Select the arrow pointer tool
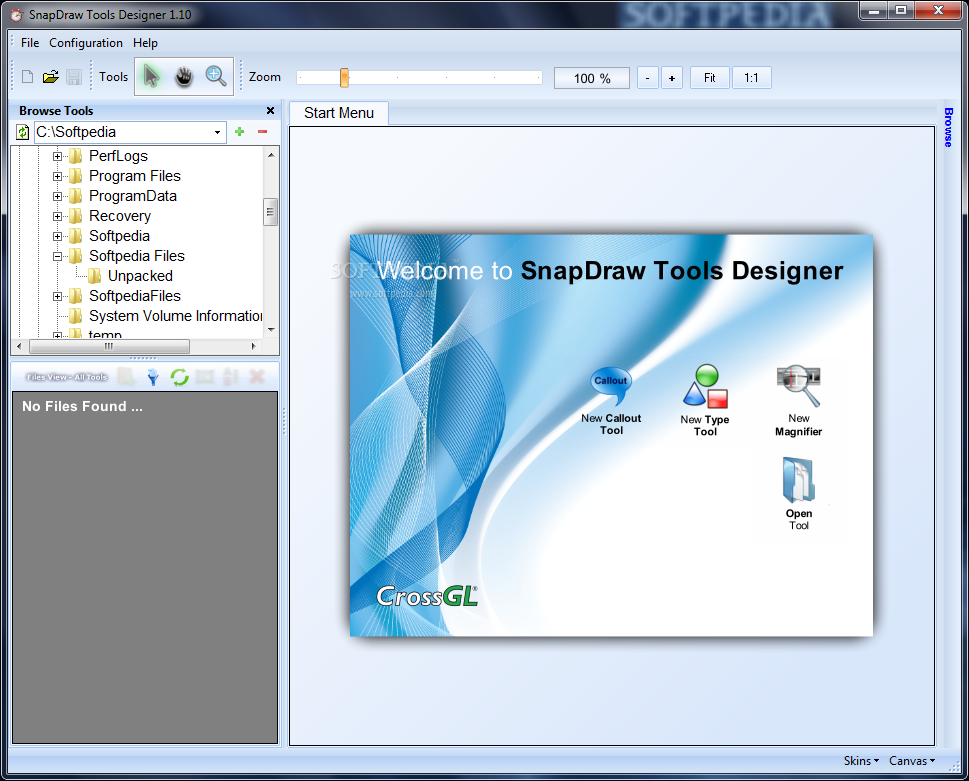Image resolution: width=969 pixels, height=781 pixels. 151,77
